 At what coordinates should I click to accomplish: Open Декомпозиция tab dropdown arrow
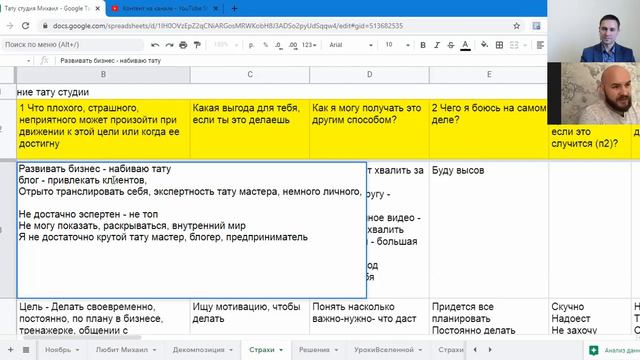click(x=231, y=350)
